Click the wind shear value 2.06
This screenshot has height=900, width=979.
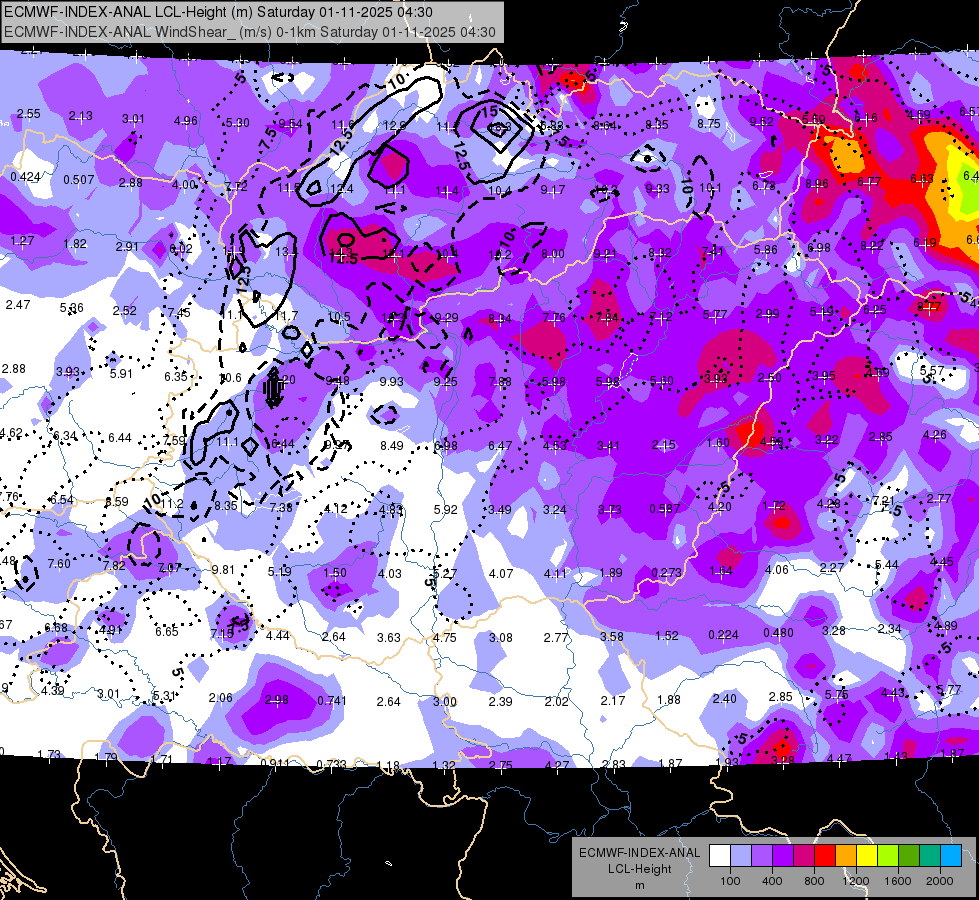220,698
